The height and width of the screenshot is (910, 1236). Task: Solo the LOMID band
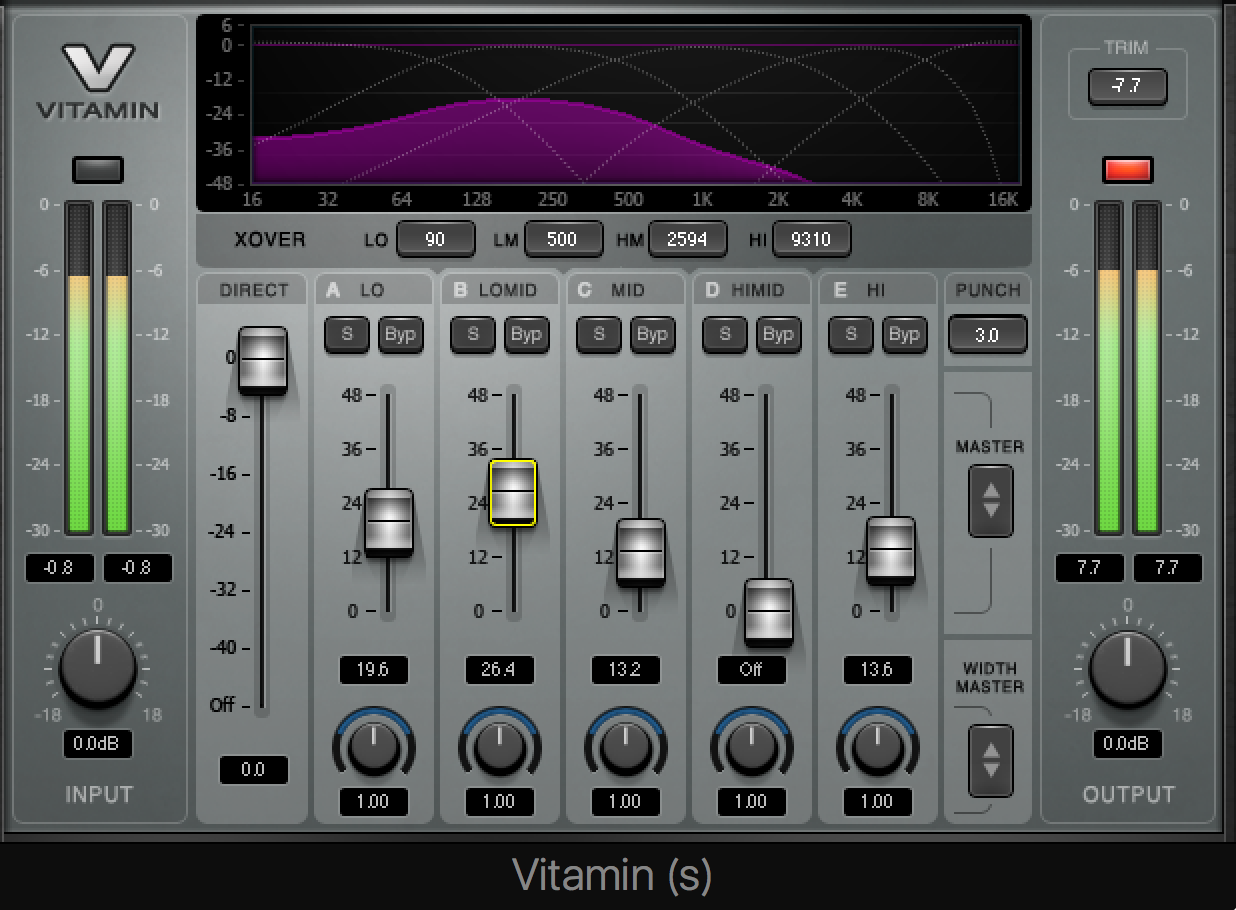coord(472,335)
